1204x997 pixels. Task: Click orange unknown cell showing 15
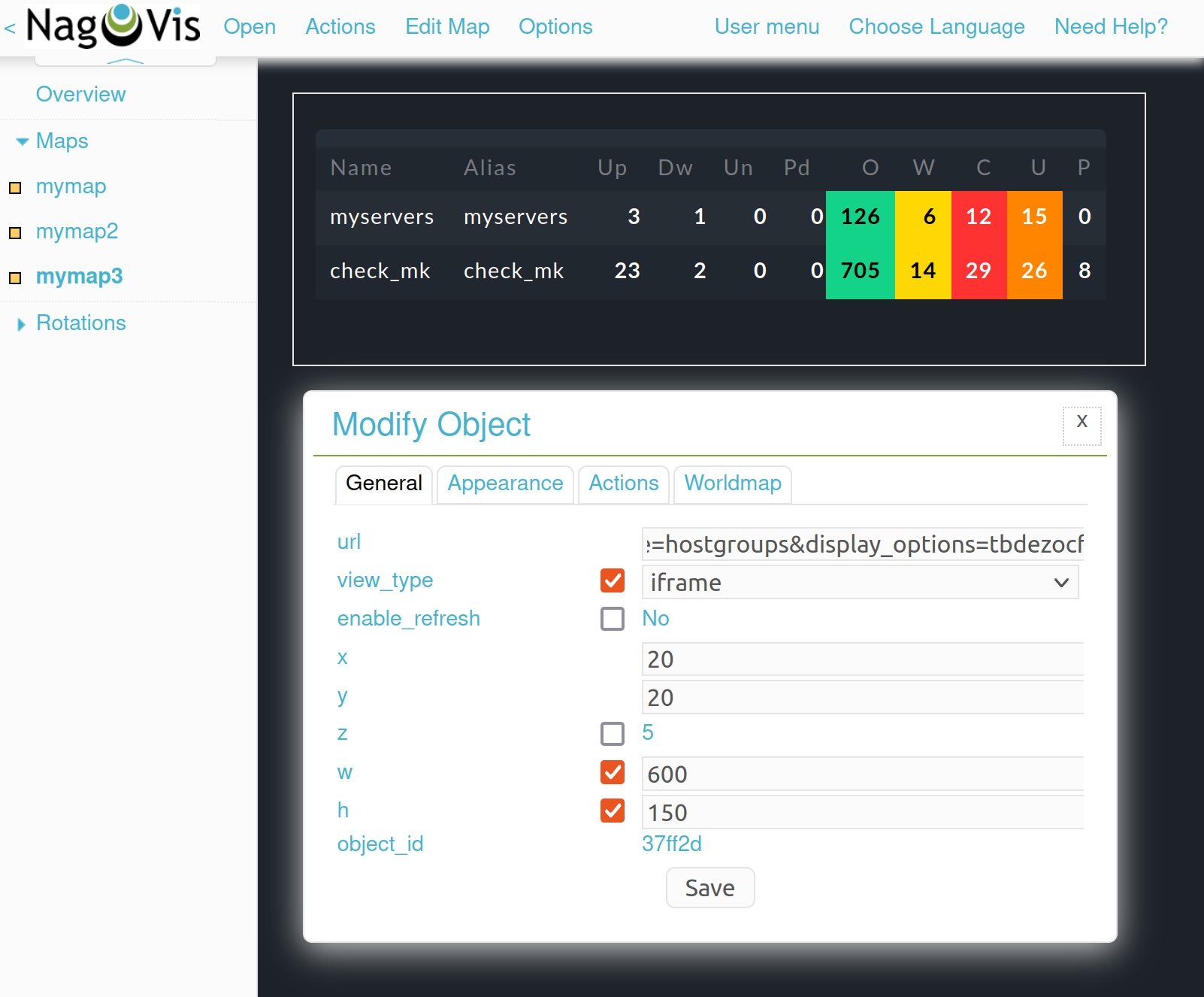1035,218
